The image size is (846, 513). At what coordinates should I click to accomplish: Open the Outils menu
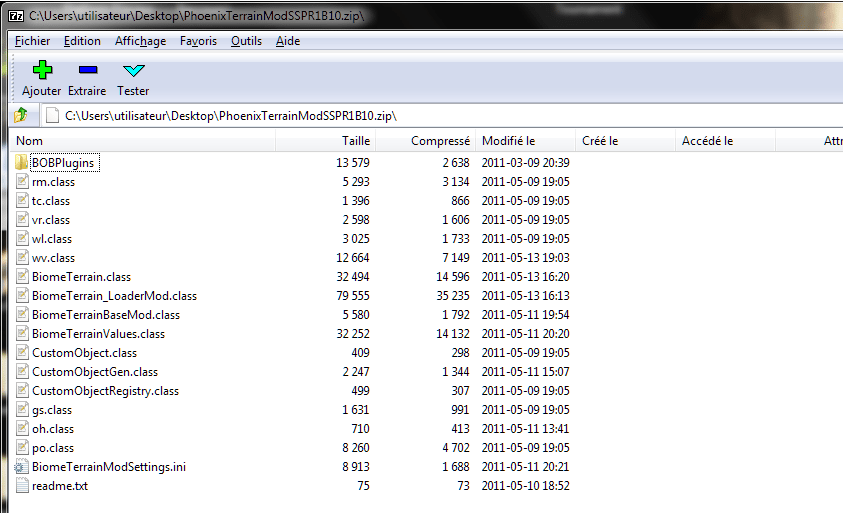(x=246, y=41)
